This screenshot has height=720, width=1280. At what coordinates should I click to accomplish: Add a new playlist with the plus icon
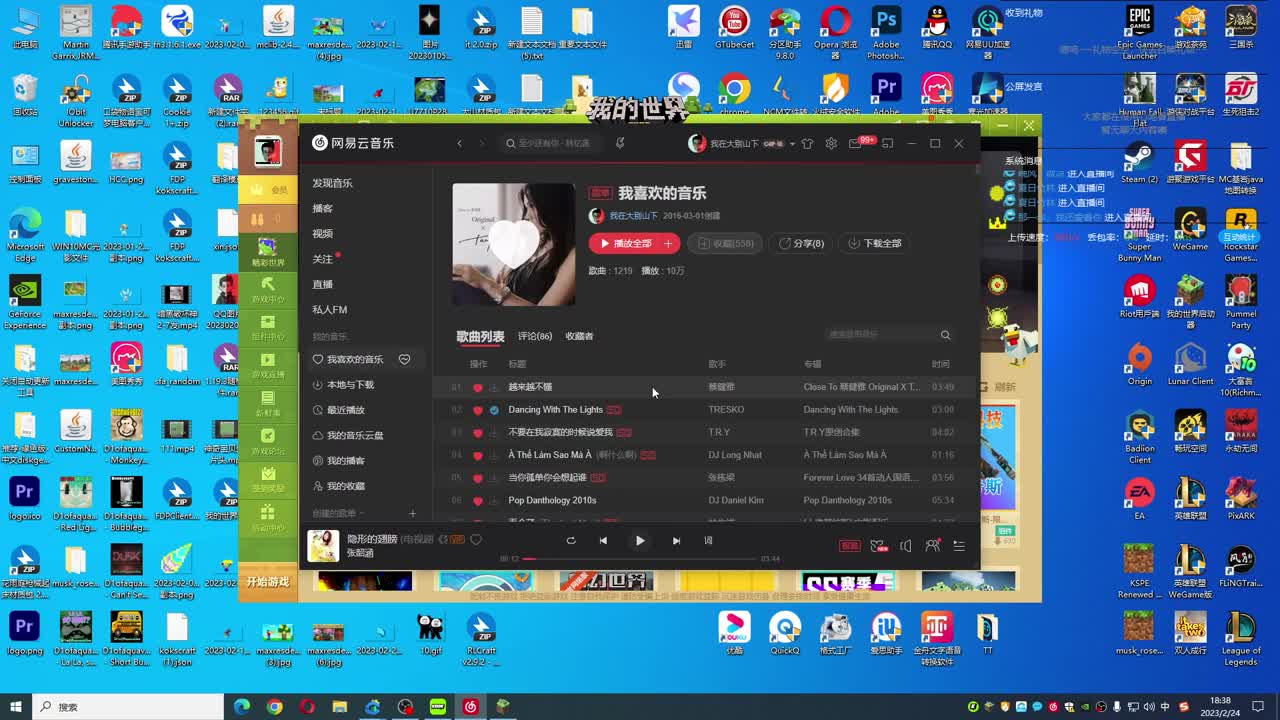(x=412, y=514)
